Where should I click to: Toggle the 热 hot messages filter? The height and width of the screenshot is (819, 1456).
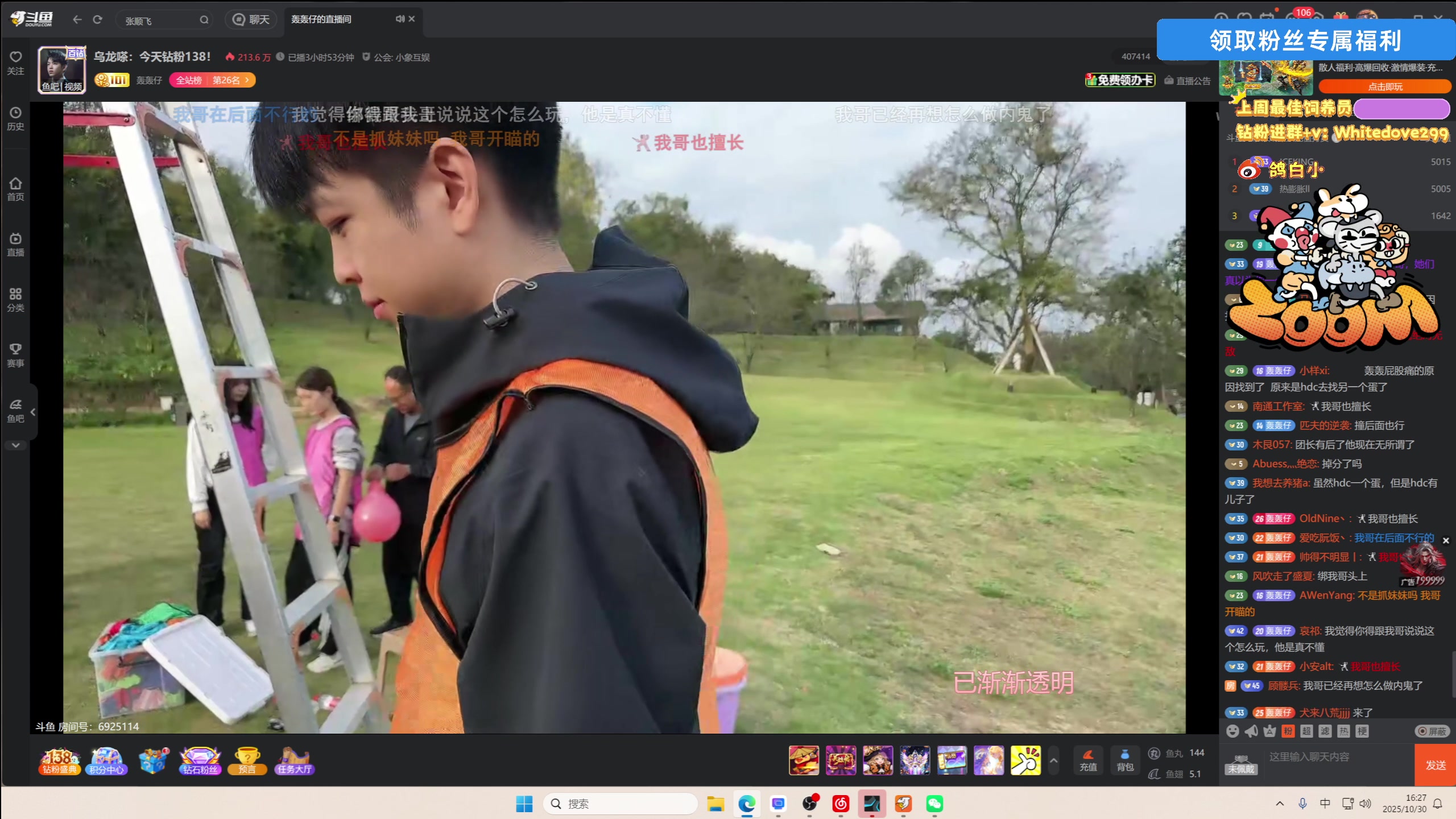pos(1343,731)
